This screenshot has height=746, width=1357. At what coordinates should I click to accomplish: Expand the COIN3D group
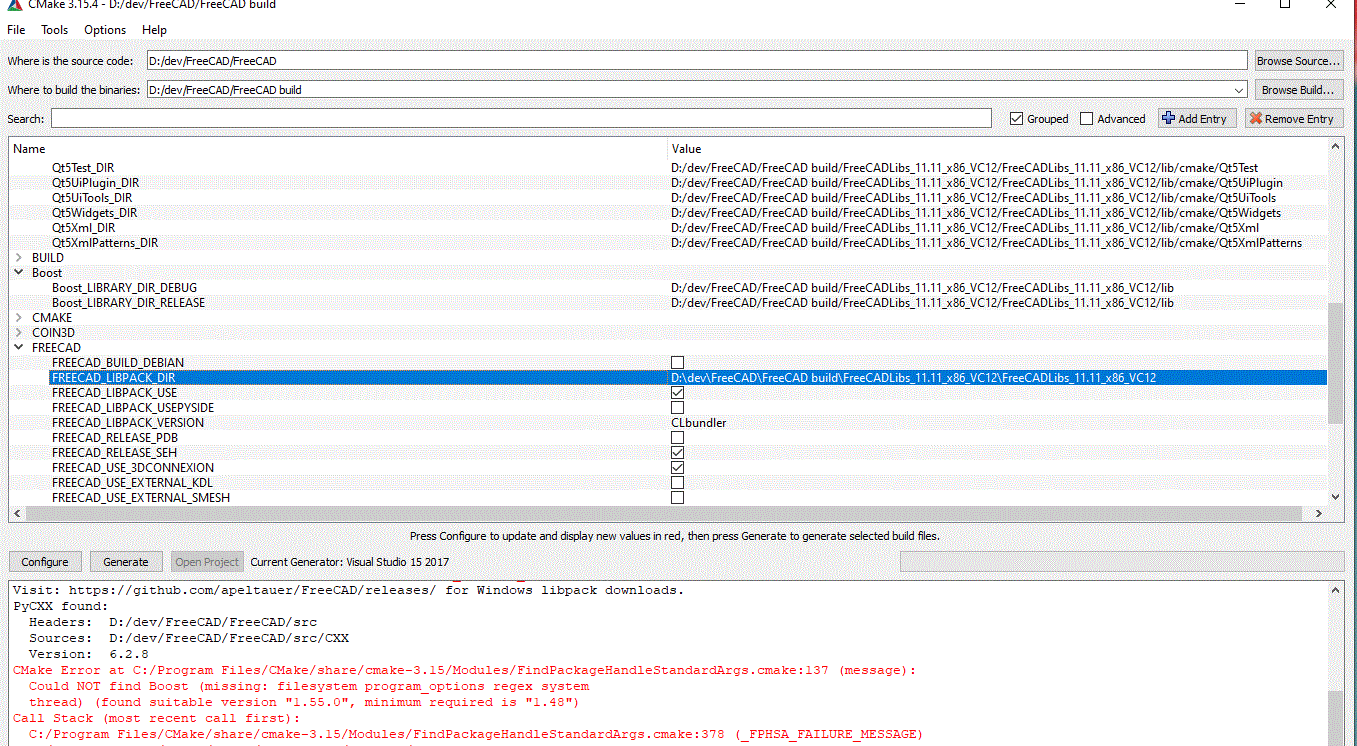[19, 332]
